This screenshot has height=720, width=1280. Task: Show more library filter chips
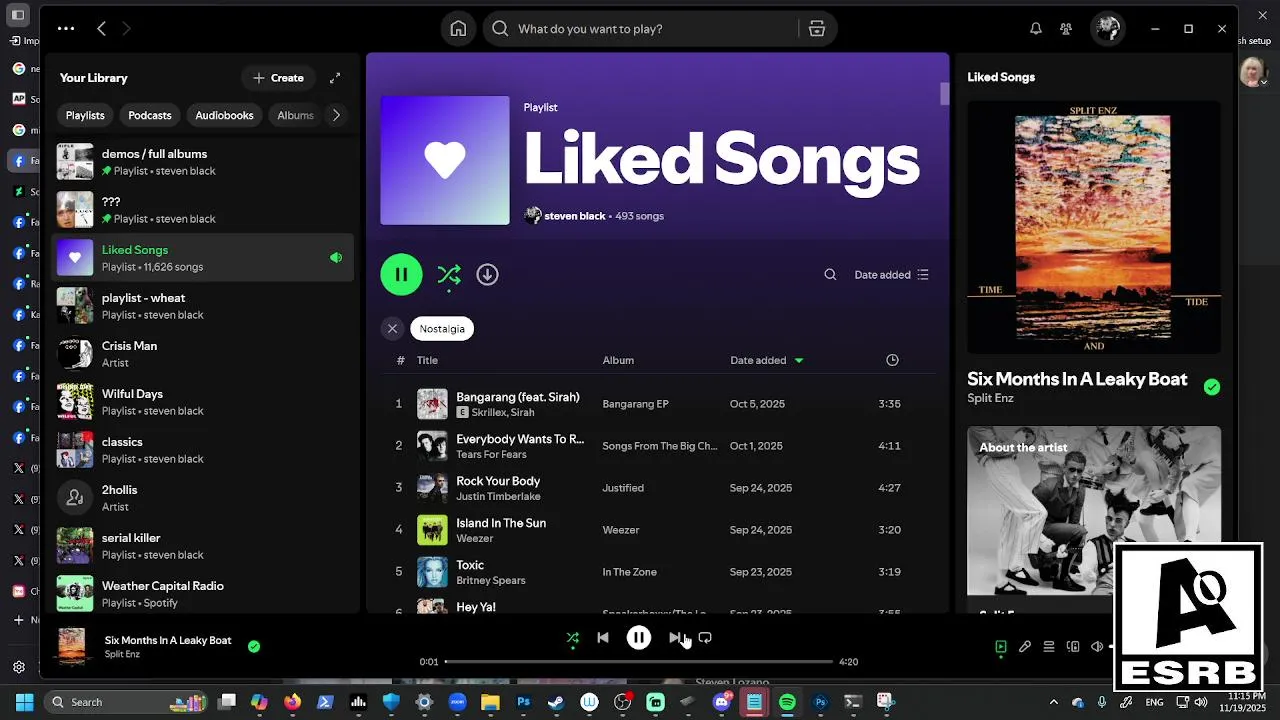pos(336,115)
